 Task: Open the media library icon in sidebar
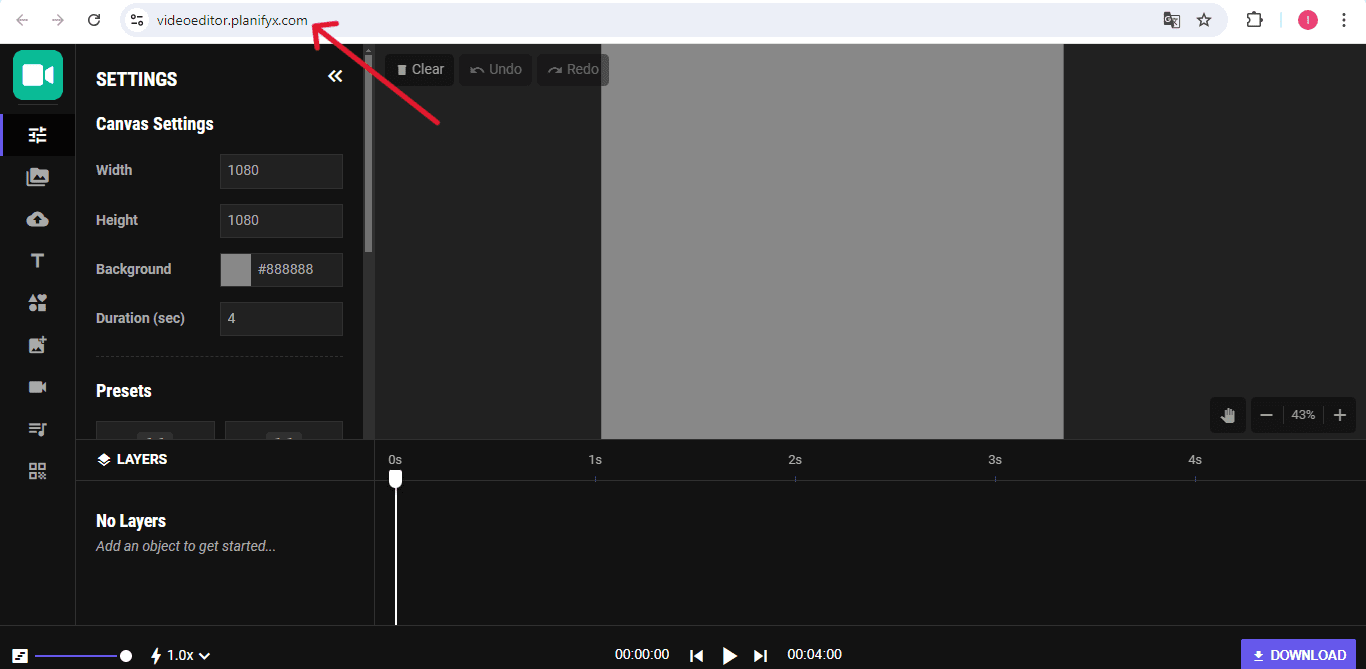[38, 177]
